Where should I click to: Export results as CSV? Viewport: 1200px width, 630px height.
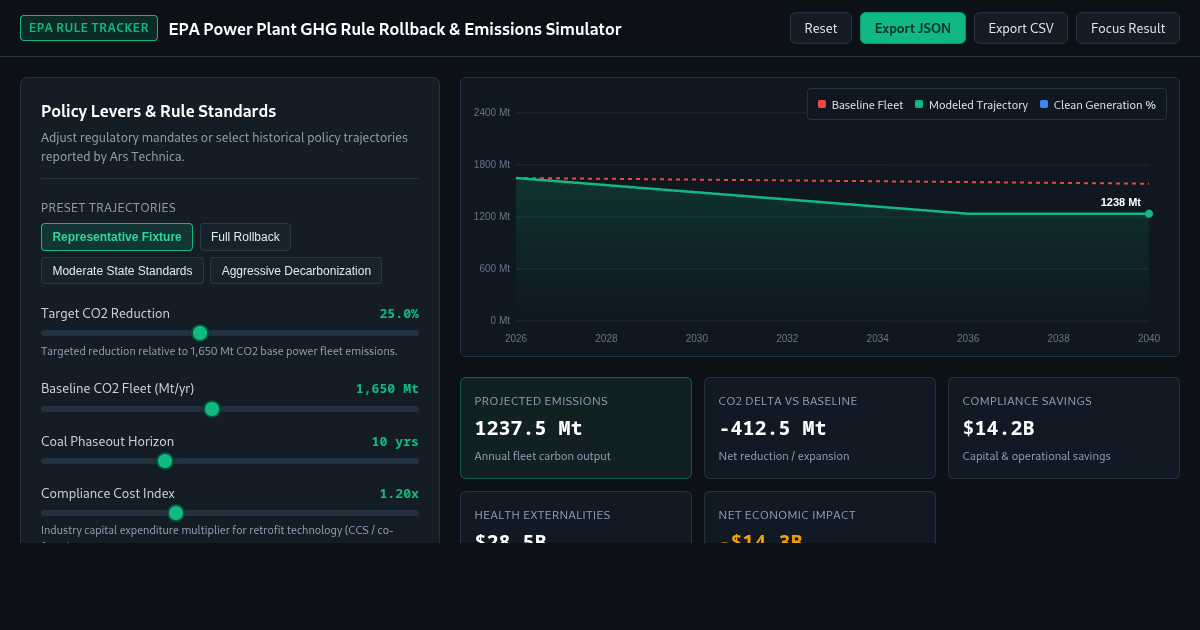pos(1021,28)
